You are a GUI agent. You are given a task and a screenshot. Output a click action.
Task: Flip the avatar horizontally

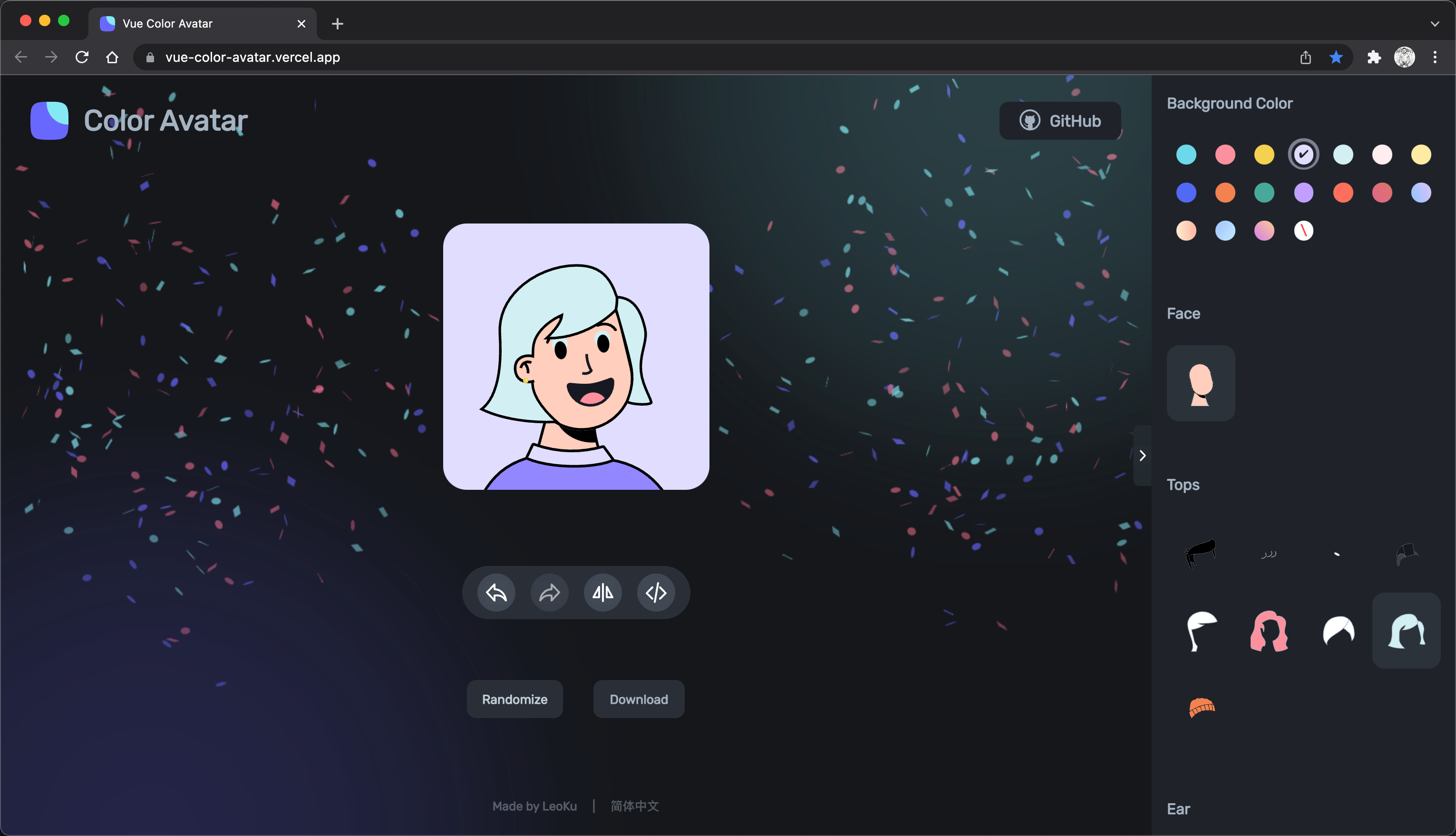(x=602, y=592)
